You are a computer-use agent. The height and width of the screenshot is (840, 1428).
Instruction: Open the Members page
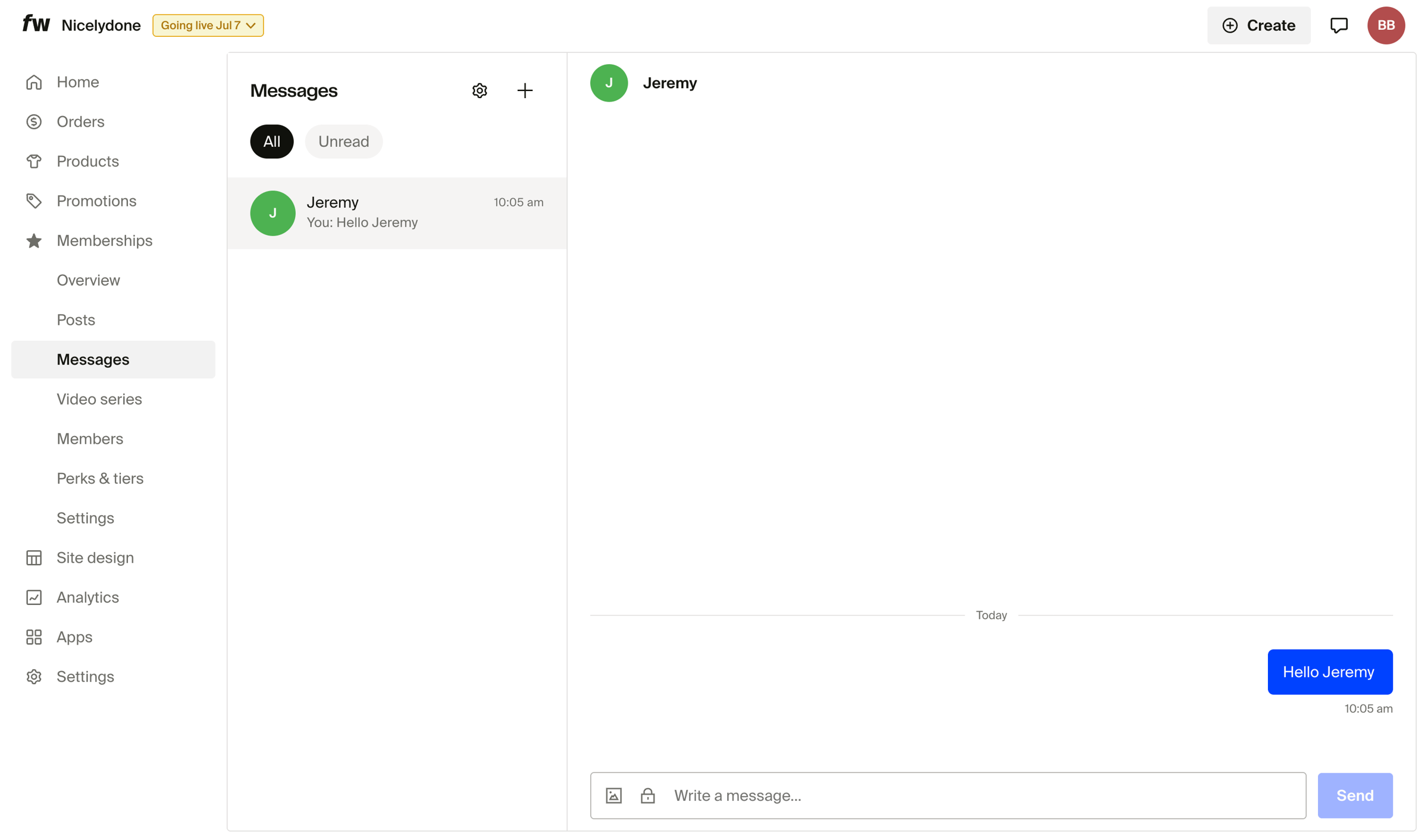point(90,439)
